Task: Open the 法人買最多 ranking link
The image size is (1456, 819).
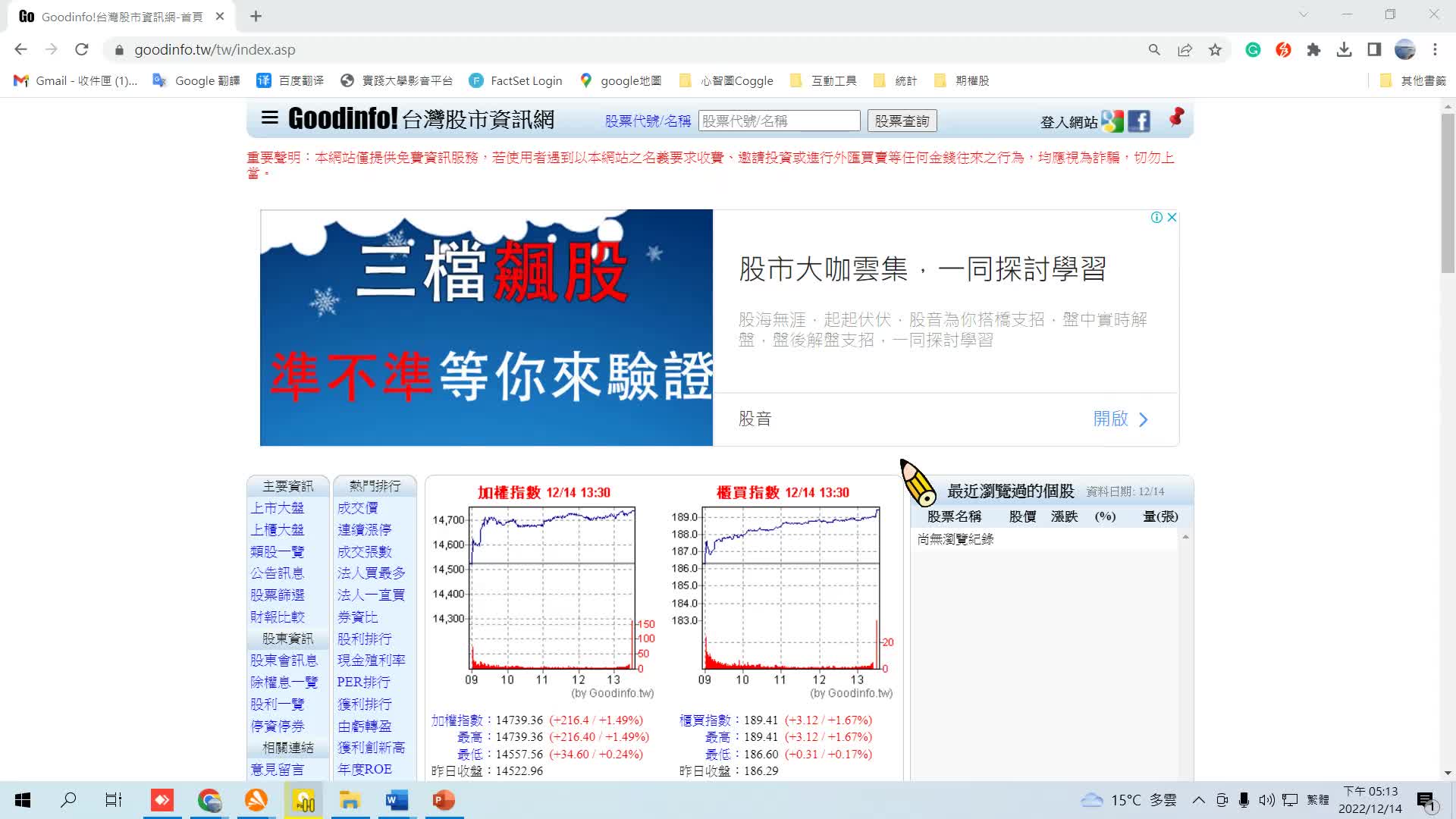Action: tap(372, 573)
